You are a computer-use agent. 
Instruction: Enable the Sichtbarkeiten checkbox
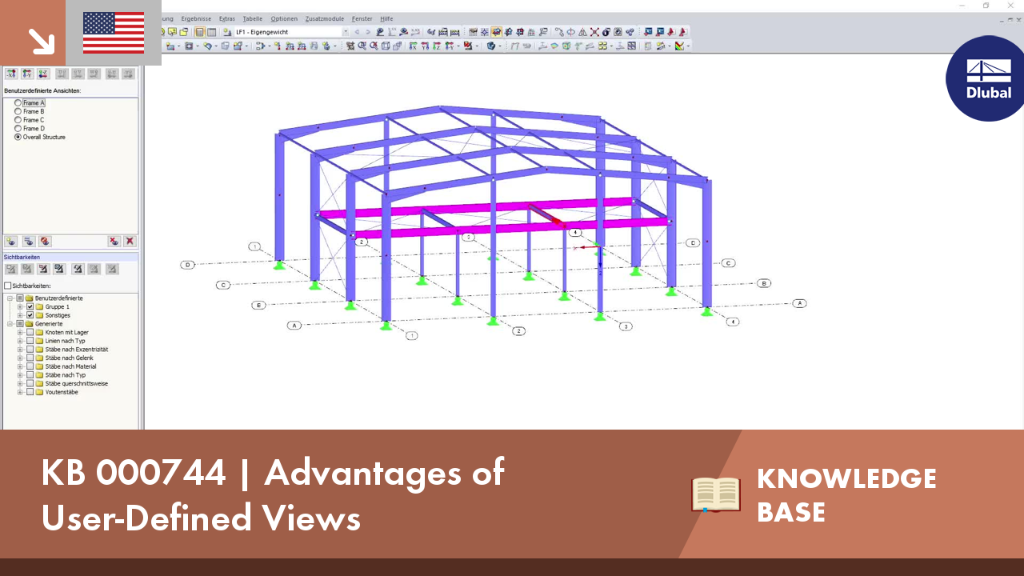[8, 286]
